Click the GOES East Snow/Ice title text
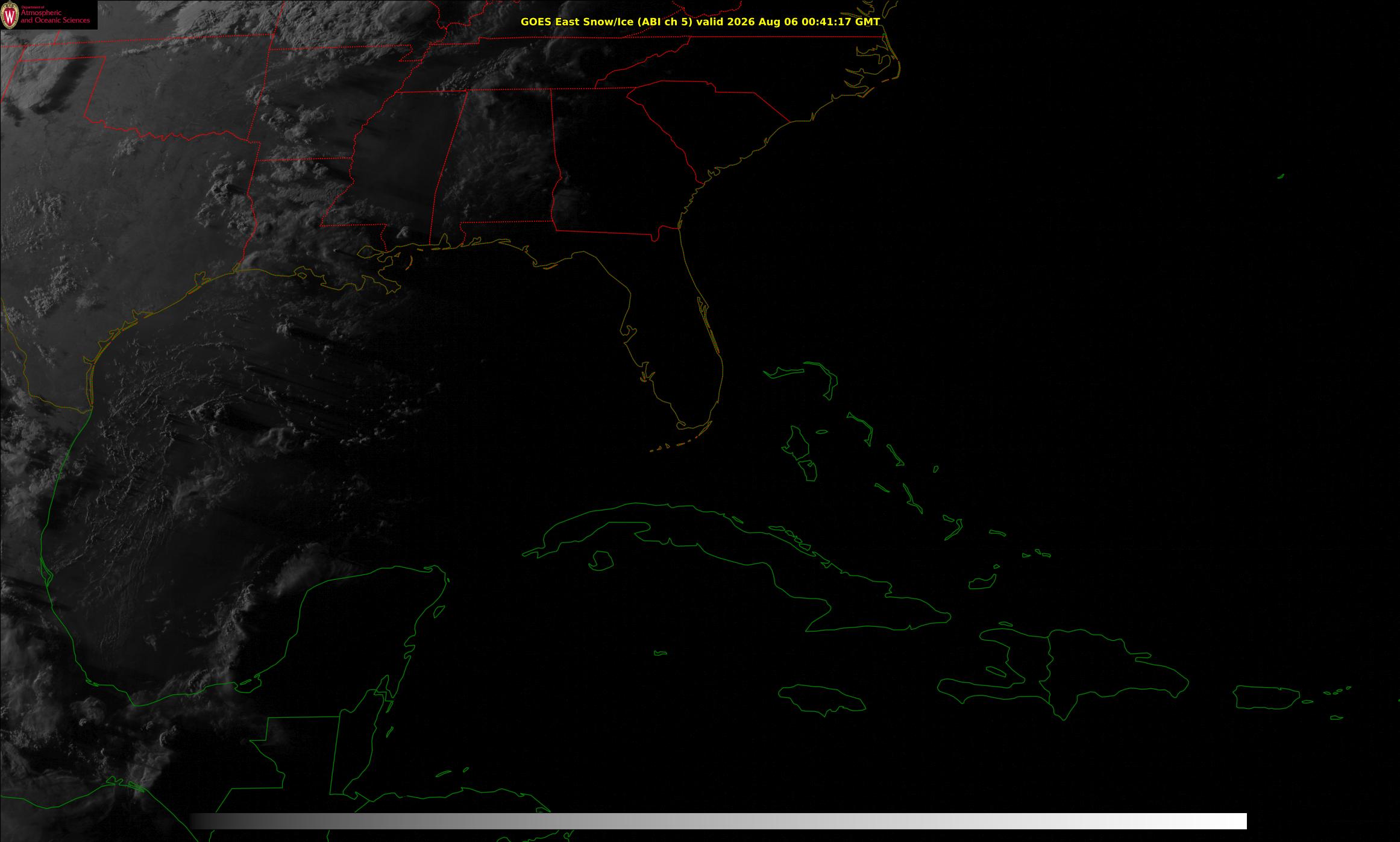Image resolution: width=1400 pixels, height=842 pixels. point(700,22)
